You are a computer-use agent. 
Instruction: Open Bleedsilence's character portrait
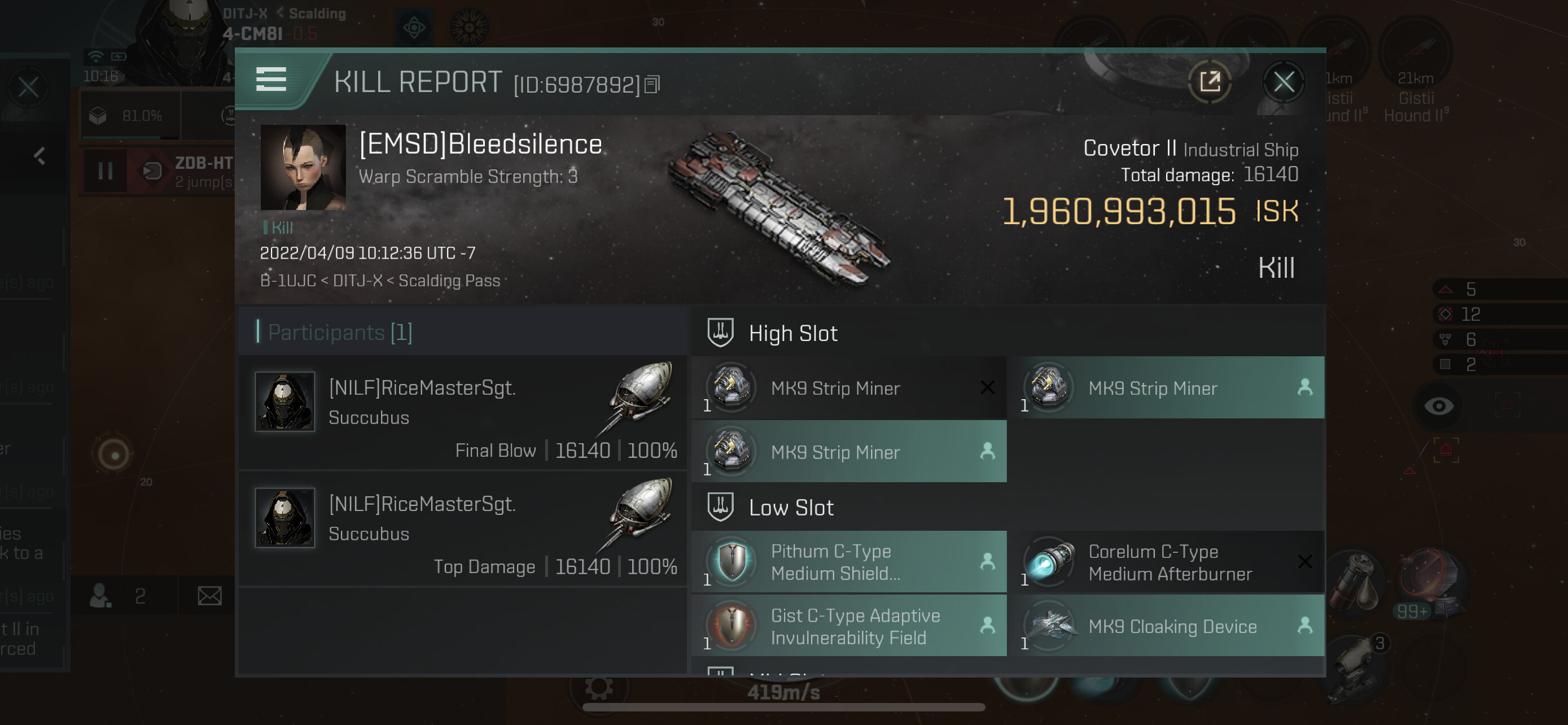click(x=303, y=167)
